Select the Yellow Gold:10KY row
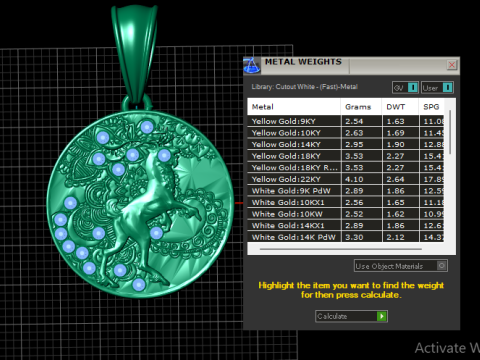Image resolution: width=480 pixels, height=360 pixels. [345, 133]
